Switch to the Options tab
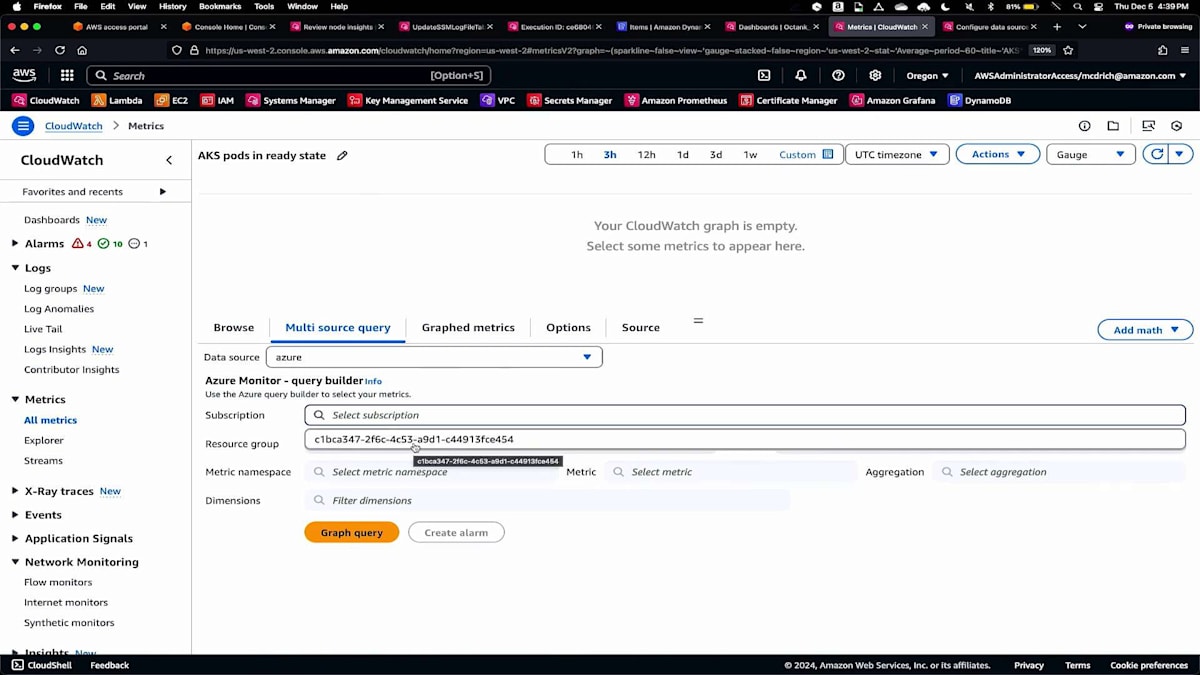Screen dimensions: 1200x675 [568, 327]
